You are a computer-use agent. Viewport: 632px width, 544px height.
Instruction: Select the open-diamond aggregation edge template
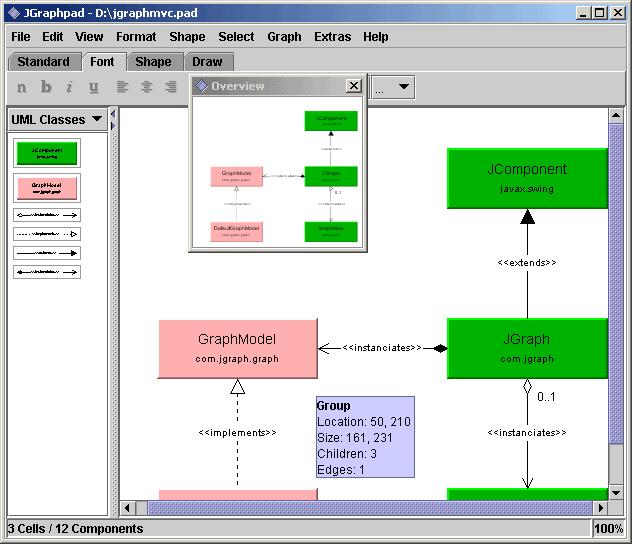(x=47, y=215)
